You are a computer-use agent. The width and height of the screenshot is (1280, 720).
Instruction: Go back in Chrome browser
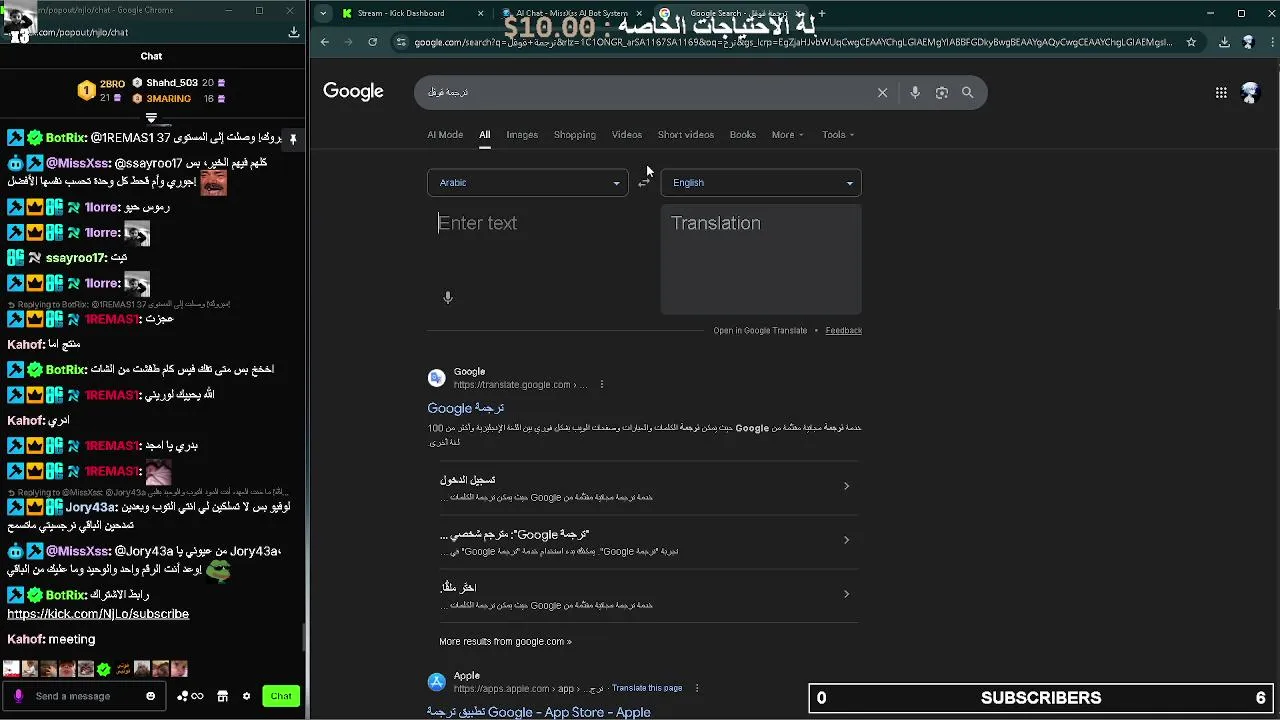(324, 42)
